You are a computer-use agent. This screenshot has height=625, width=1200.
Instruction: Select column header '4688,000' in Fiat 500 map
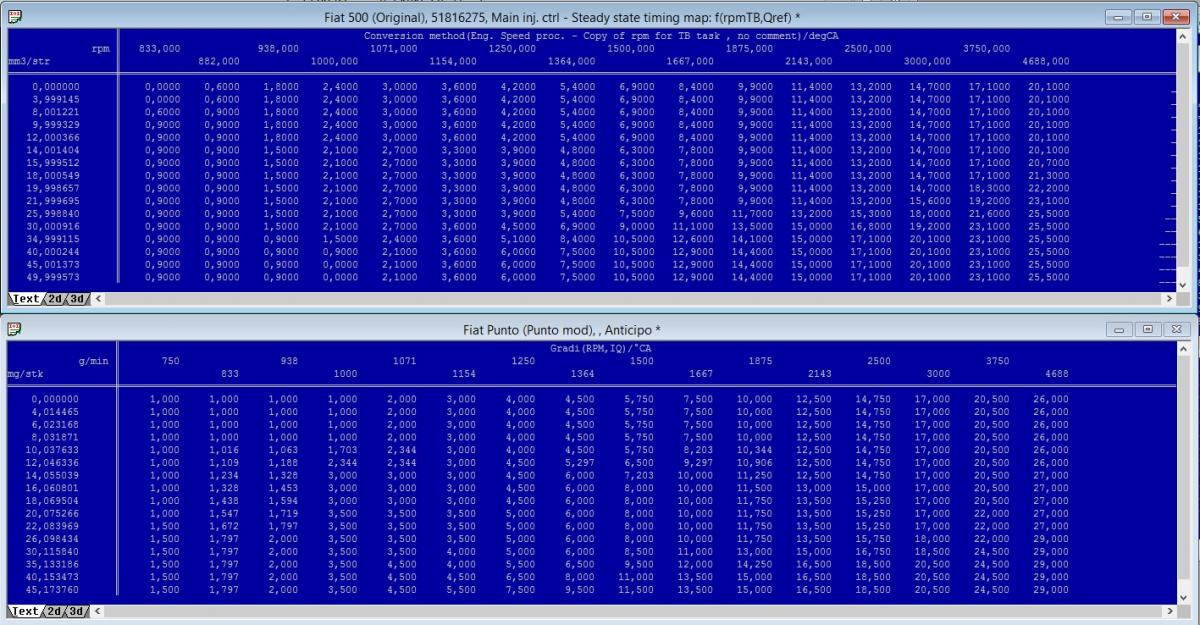(1045, 61)
